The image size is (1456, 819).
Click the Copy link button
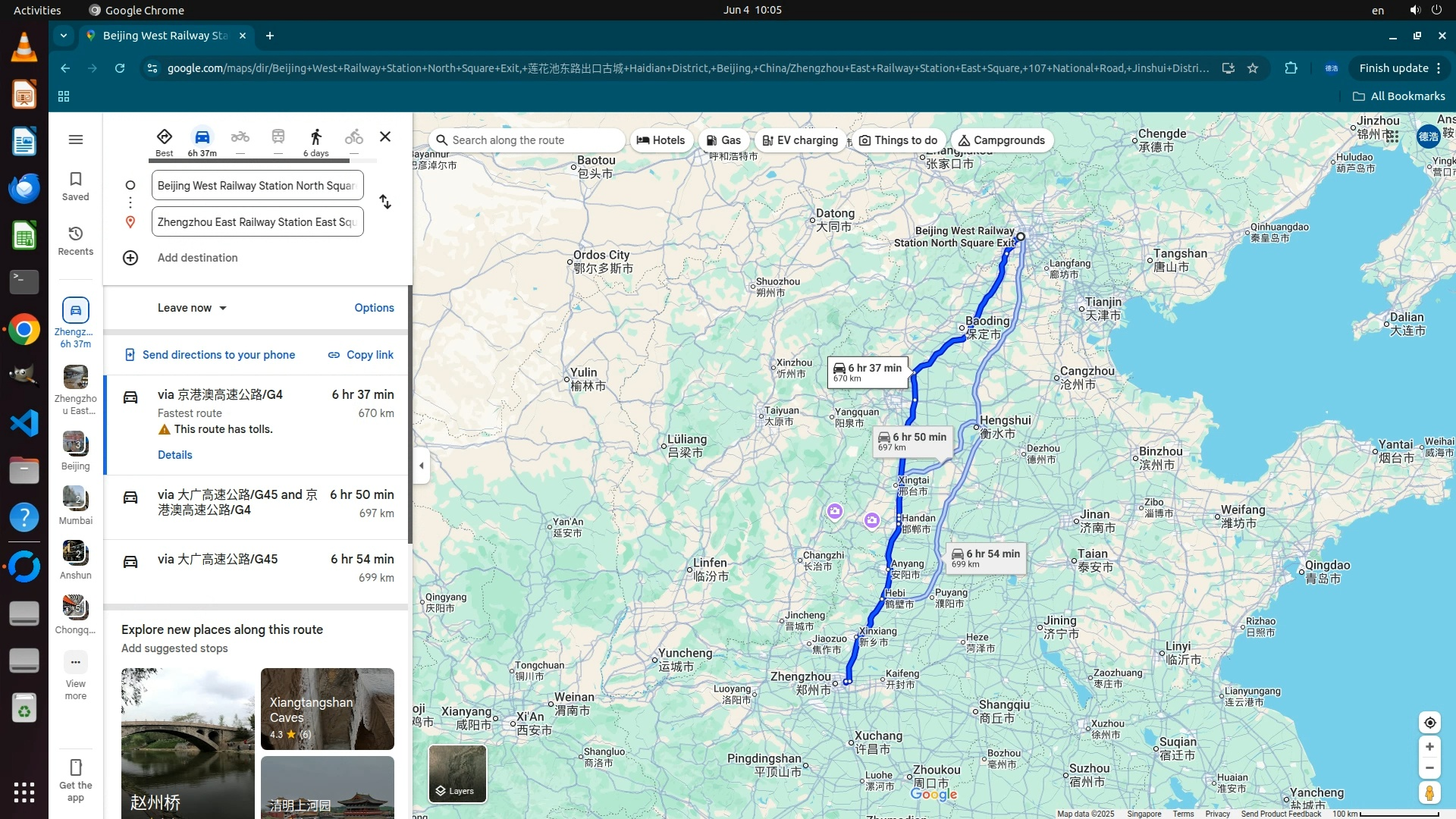coord(361,355)
